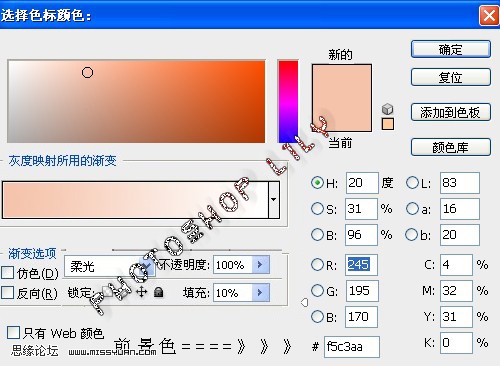Click the M magenta field 32
Screen dimensions: 500x366
tap(456, 291)
